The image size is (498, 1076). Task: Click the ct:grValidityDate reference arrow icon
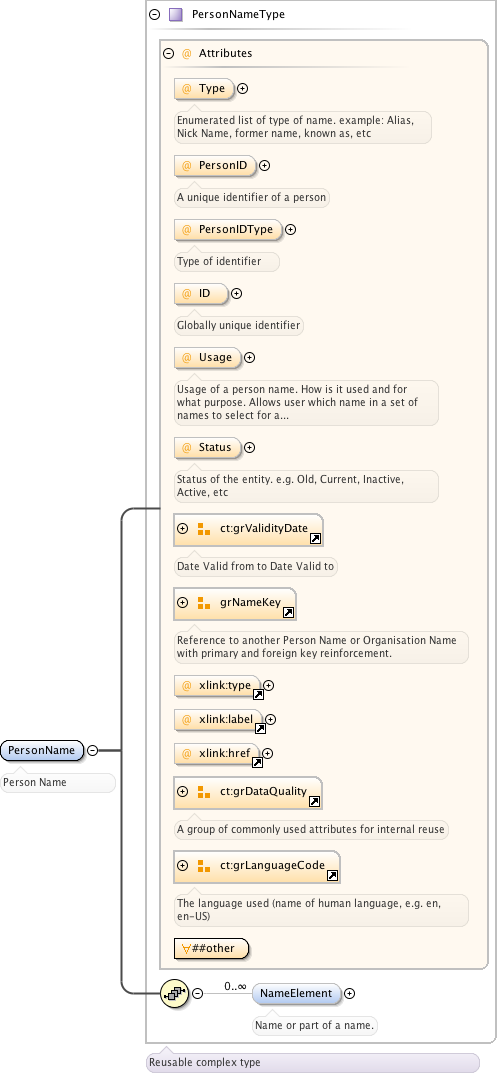point(315,539)
